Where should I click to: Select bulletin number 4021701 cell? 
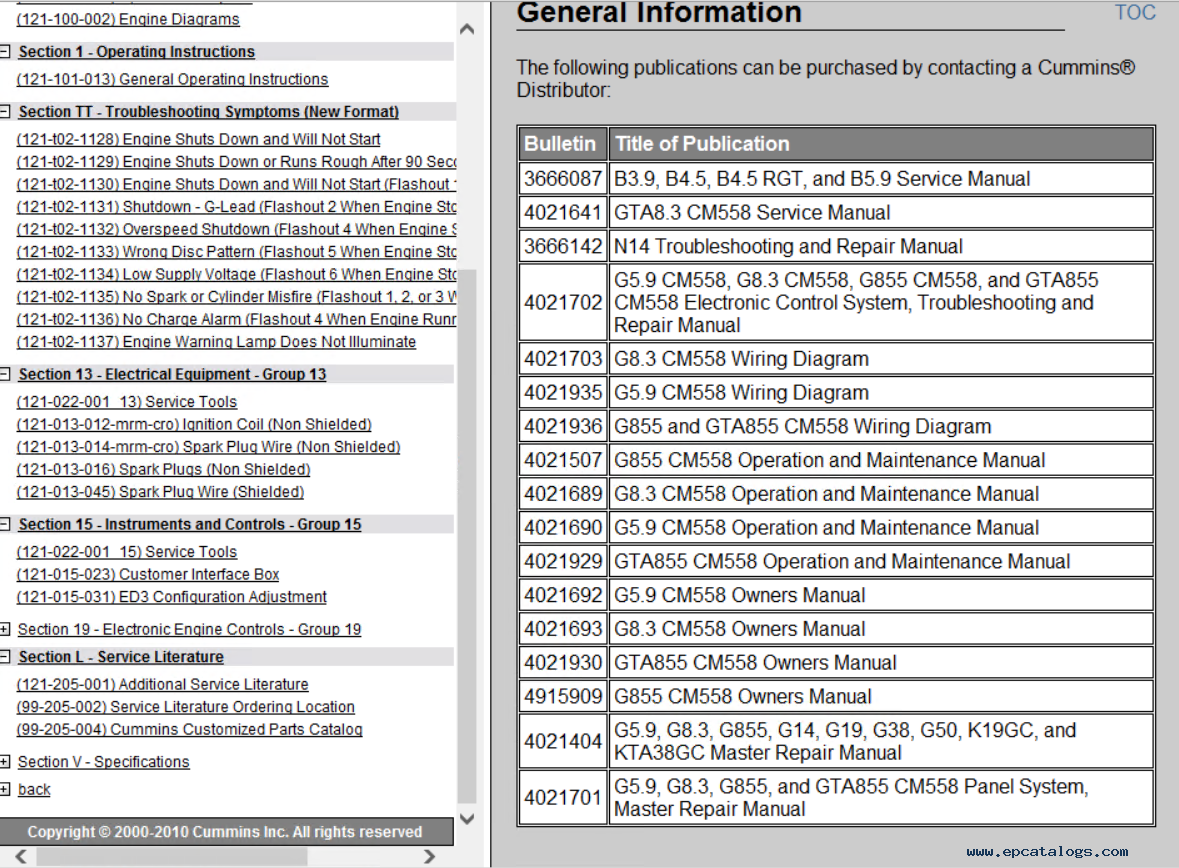[x=563, y=797]
